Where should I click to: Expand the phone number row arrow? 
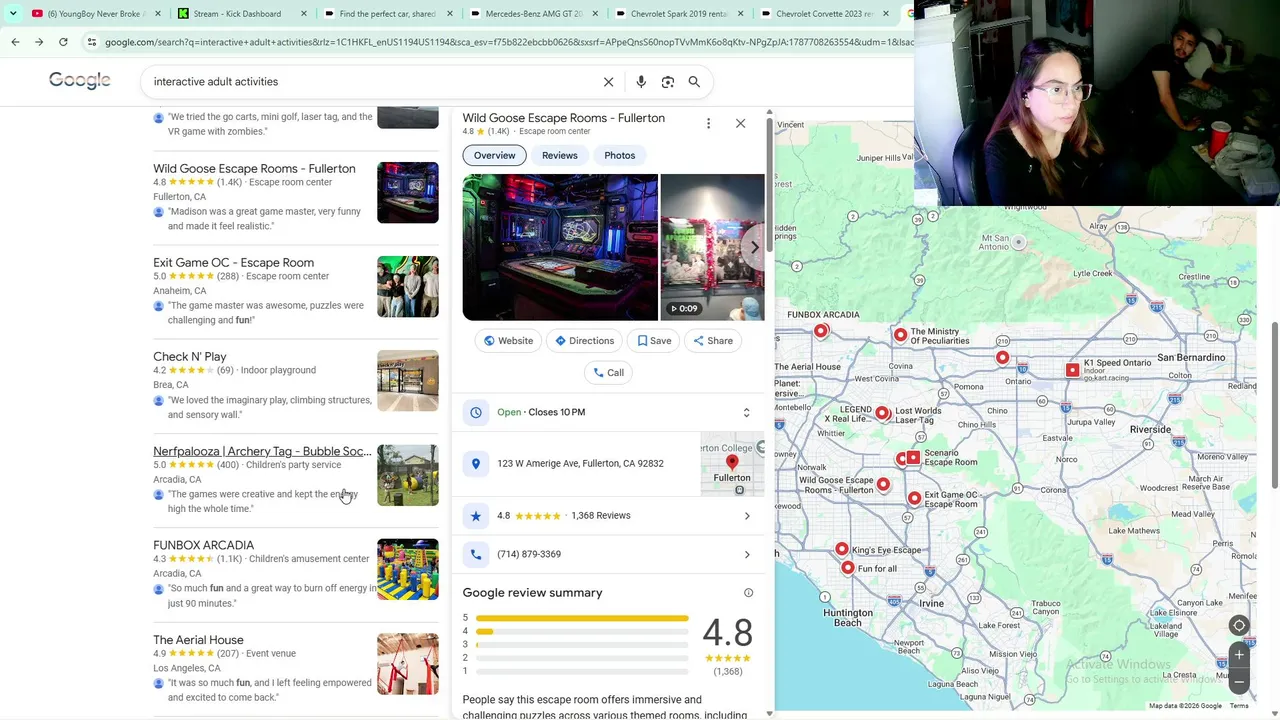[x=747, y=555]
